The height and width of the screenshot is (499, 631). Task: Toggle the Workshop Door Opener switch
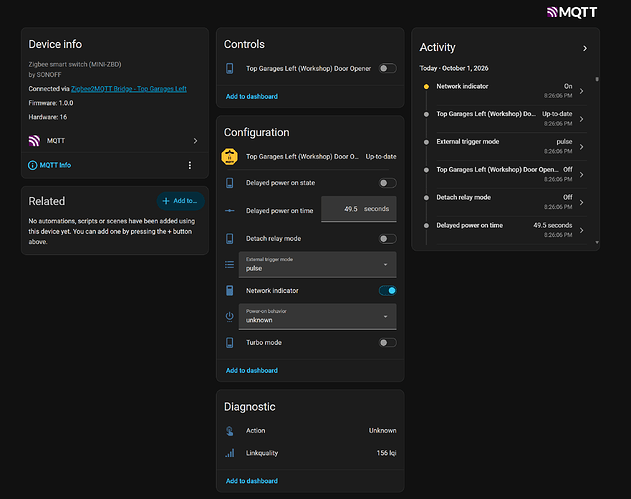point(388,68)
